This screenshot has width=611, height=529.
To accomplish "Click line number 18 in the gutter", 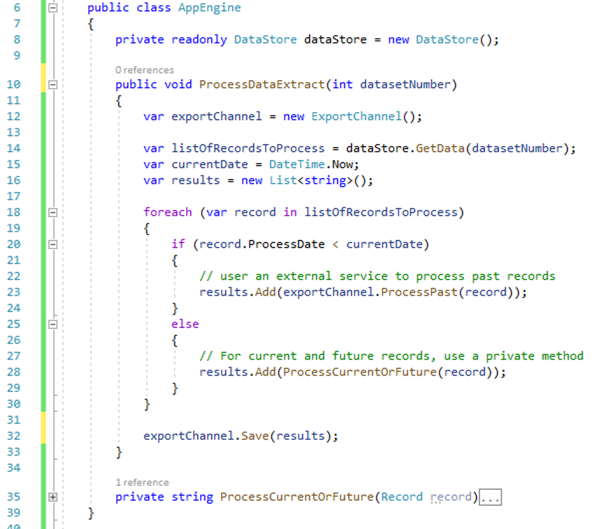I will (14, 212).
